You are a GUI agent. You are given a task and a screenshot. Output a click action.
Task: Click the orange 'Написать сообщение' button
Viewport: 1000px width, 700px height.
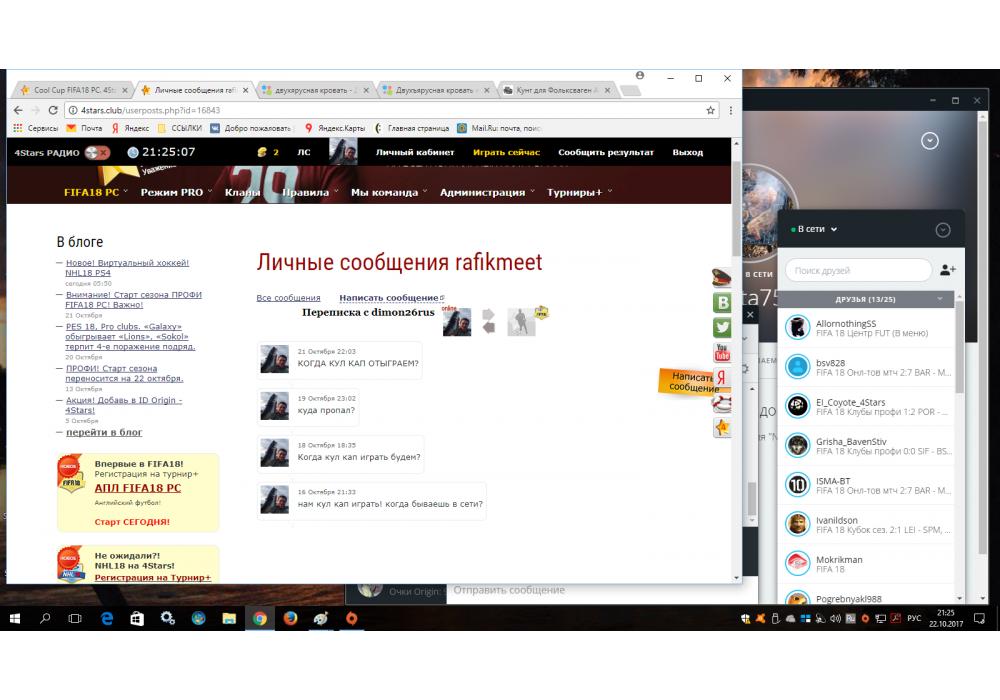(688, 382)
